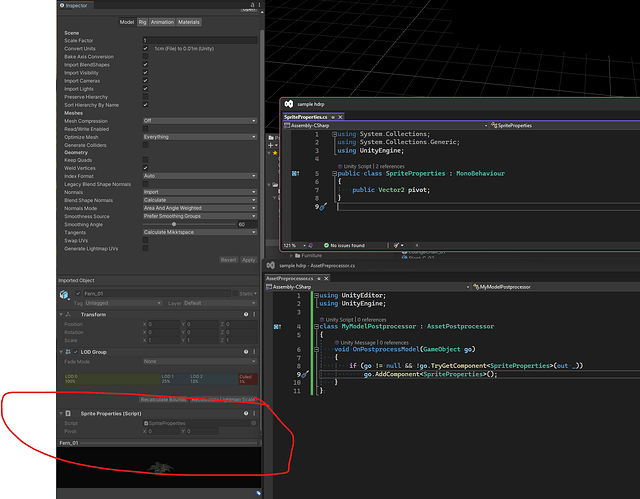Screen dimensions: 640x499
Task: Open the Normals Mode dropdown
Action: pos(200,208)
